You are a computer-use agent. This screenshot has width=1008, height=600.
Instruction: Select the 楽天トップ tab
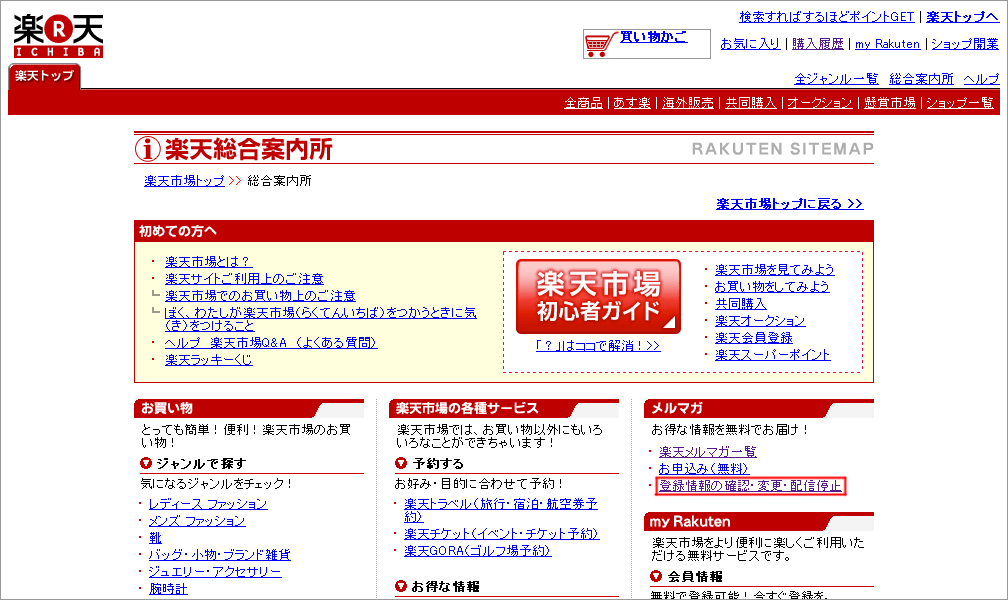coord(44,76)
